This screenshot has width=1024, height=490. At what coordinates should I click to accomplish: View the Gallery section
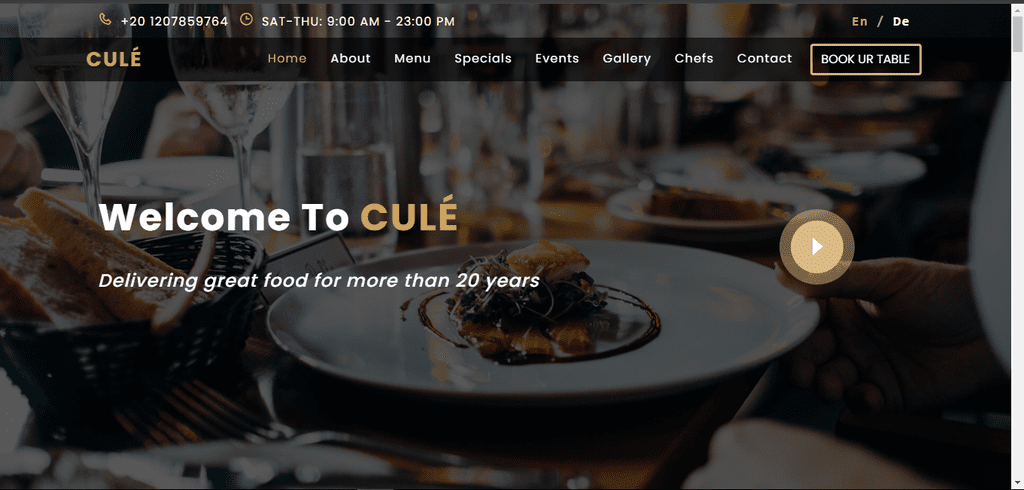626,59
